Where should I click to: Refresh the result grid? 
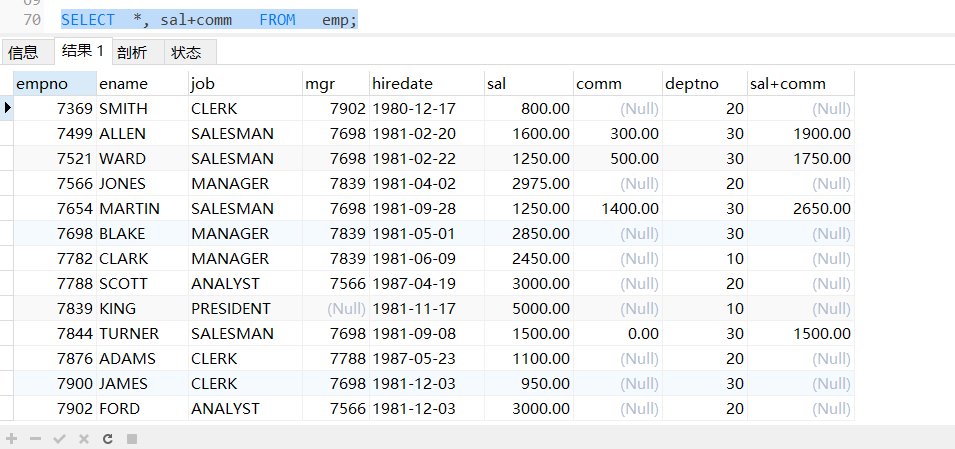pyautogui.click(x=108, y=439)
